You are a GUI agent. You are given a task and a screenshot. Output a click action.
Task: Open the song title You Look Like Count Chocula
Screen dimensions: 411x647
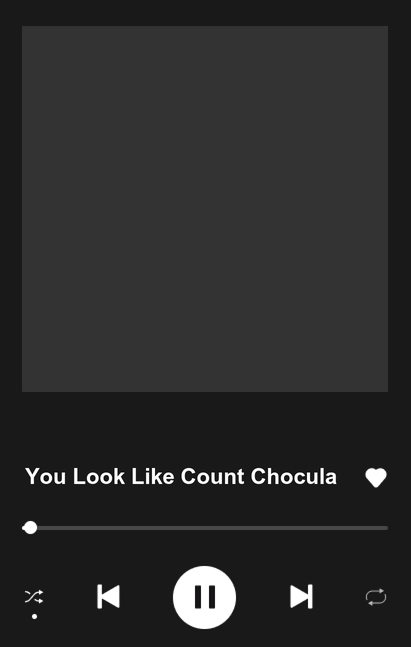click(181, 477)
